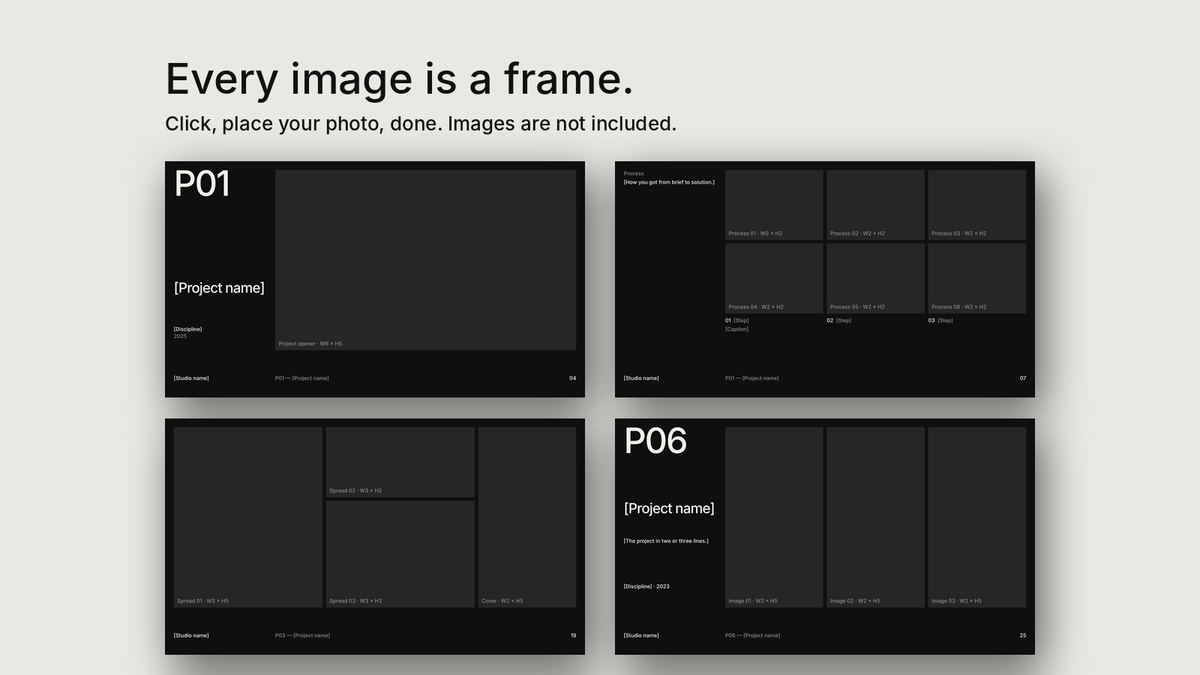Click the large 'P01' slide number
This screenshot has height=675, width=1200.
click(202, 184)
